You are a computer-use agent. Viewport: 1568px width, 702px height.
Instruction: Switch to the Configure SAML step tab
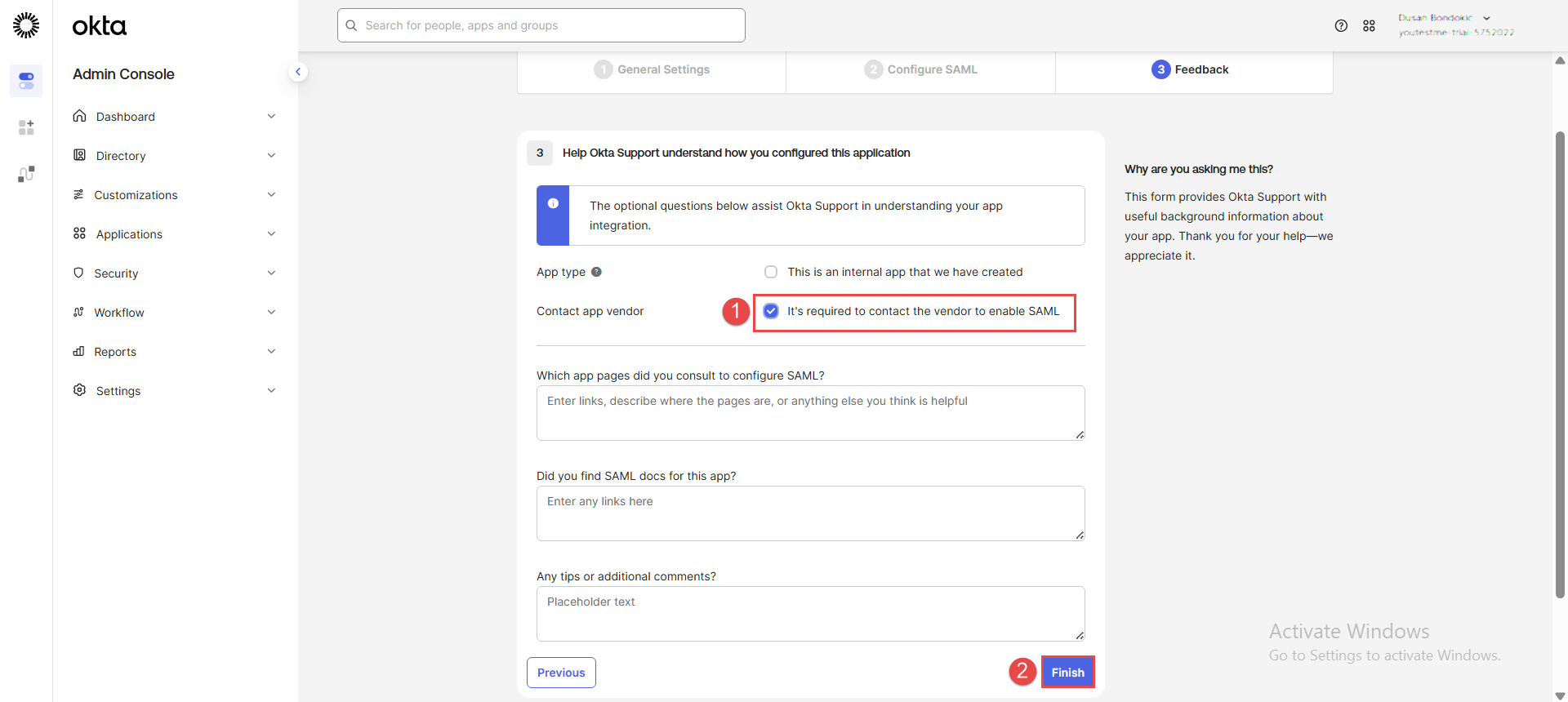pos(920,69)
